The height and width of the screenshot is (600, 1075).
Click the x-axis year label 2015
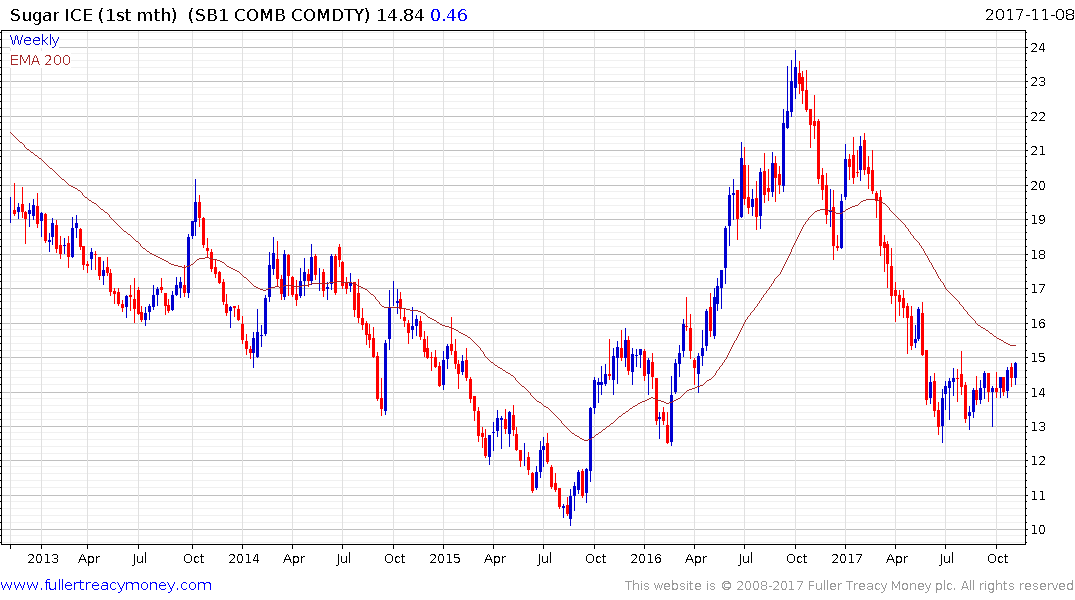[445, 558]
